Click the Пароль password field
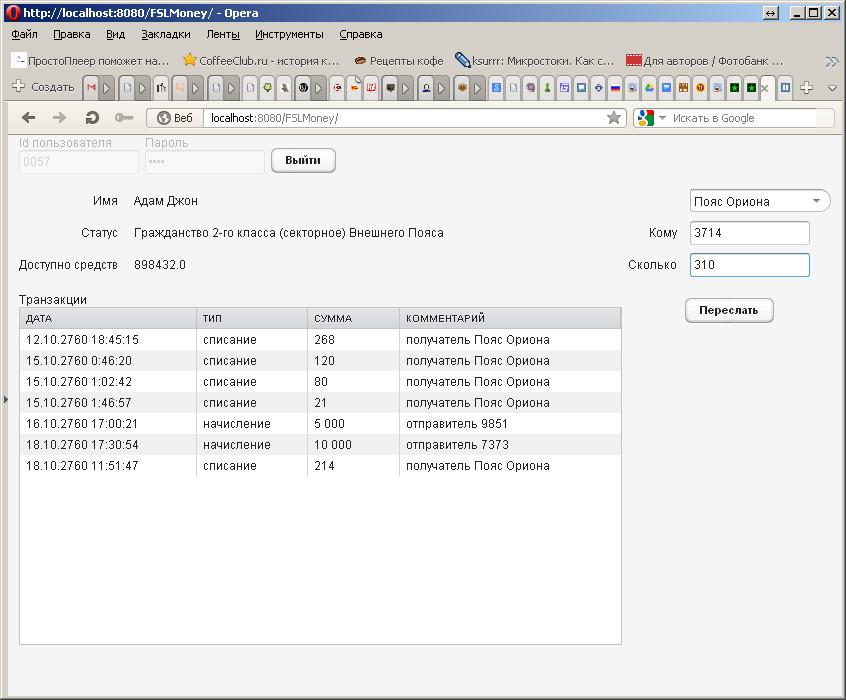The height and width of the screenshot is (700, 846). tap(204, 161)
